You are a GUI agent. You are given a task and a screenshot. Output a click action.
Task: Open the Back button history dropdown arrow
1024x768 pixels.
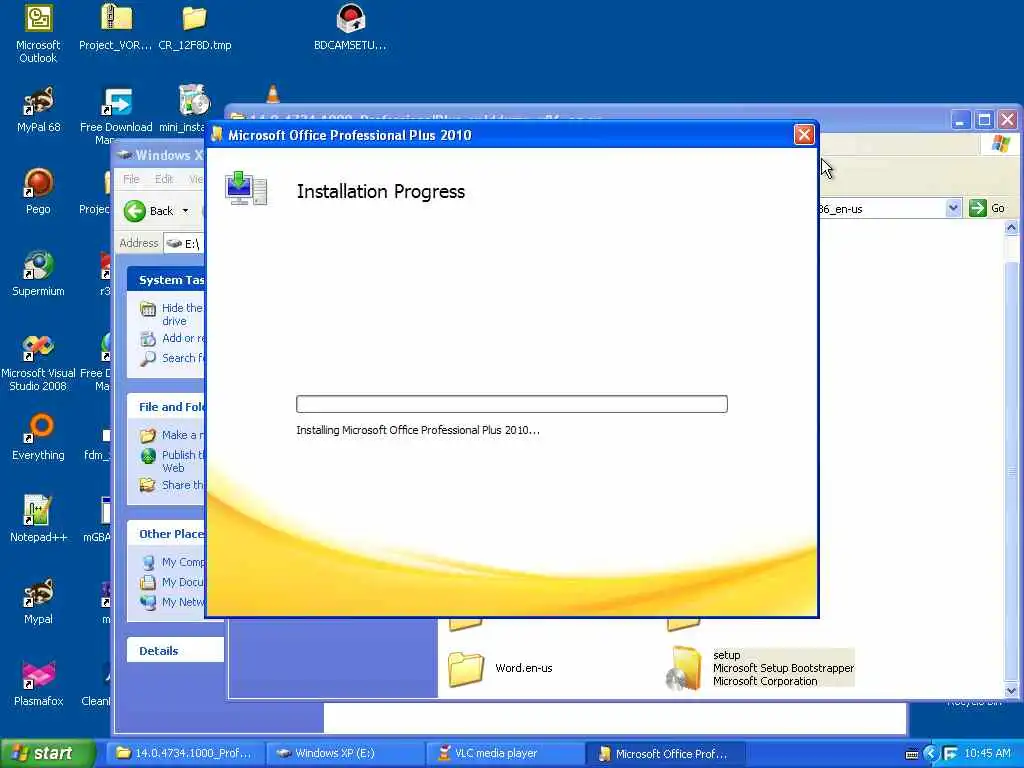click(x=185, y=211)
